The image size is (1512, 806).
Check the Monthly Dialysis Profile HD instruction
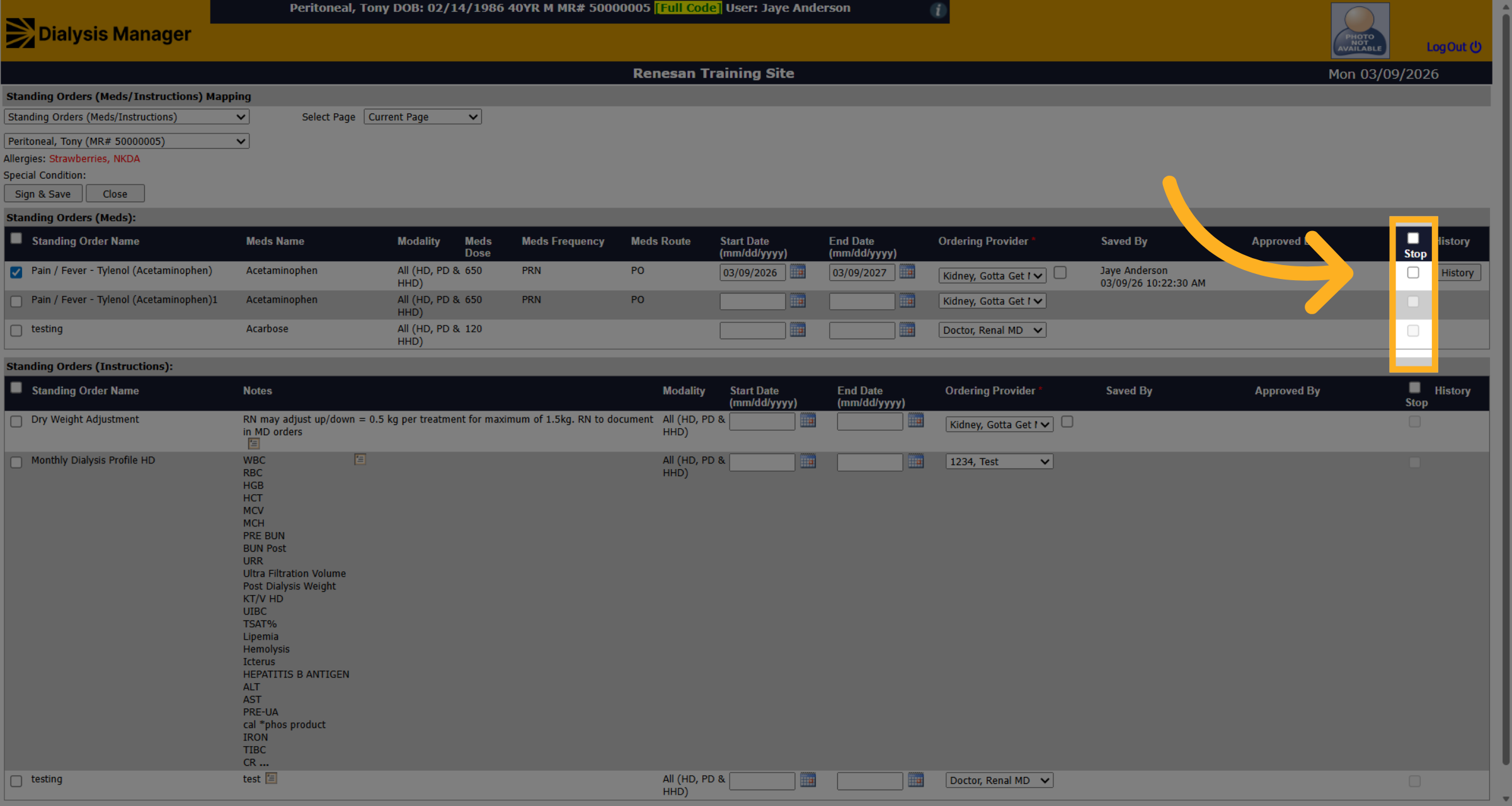tap(16, 462)
